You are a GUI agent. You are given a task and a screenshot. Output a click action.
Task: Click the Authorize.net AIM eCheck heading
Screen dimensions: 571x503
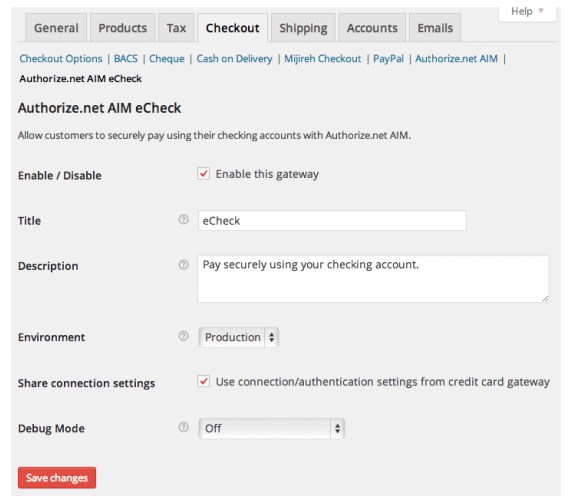coord(99,108)
